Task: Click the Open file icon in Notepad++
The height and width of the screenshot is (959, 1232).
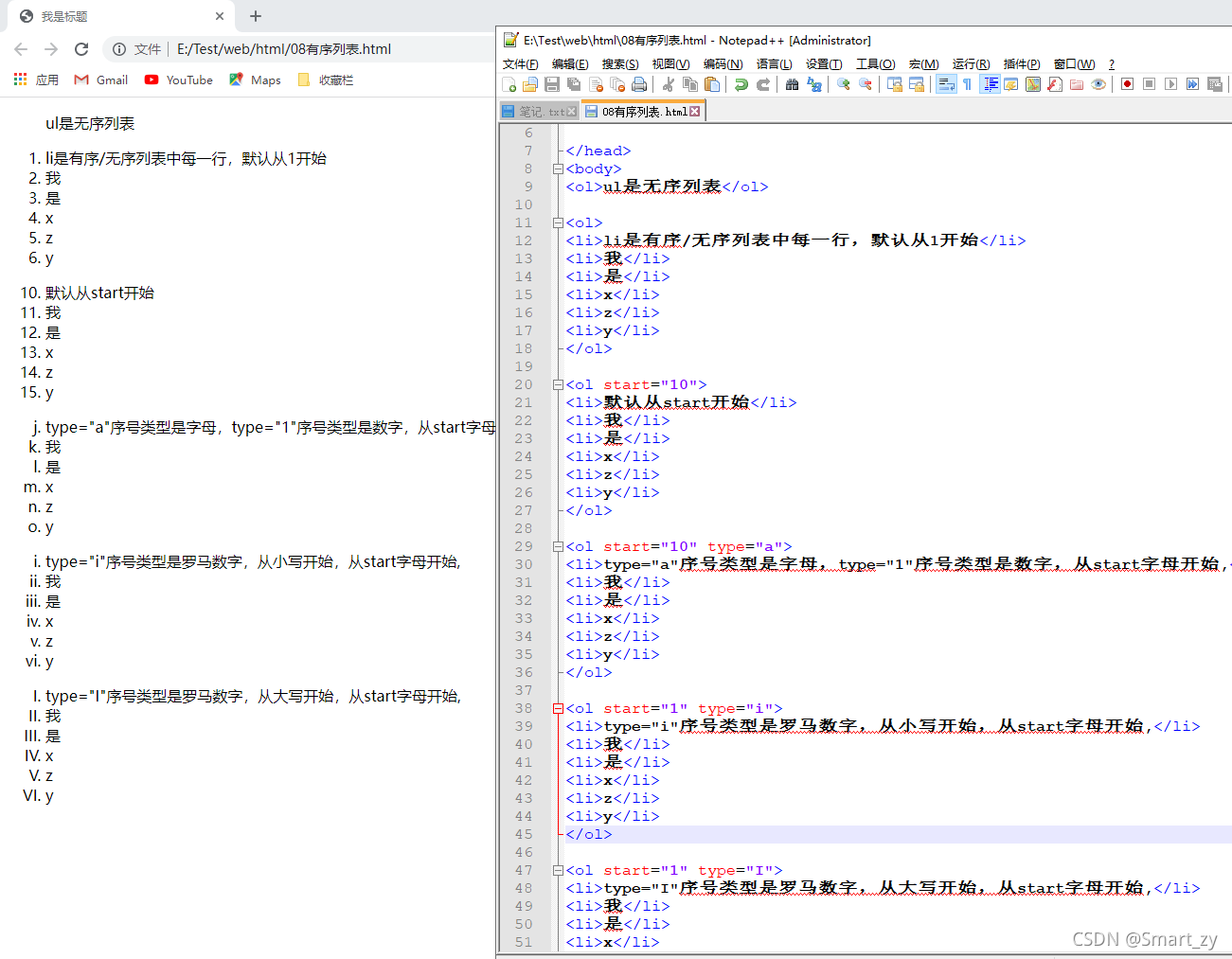Action: [530, 84]
